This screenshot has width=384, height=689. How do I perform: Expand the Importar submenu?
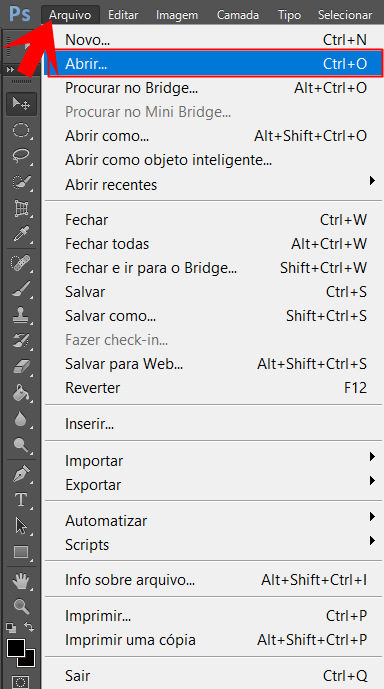(x=372, y=457)
